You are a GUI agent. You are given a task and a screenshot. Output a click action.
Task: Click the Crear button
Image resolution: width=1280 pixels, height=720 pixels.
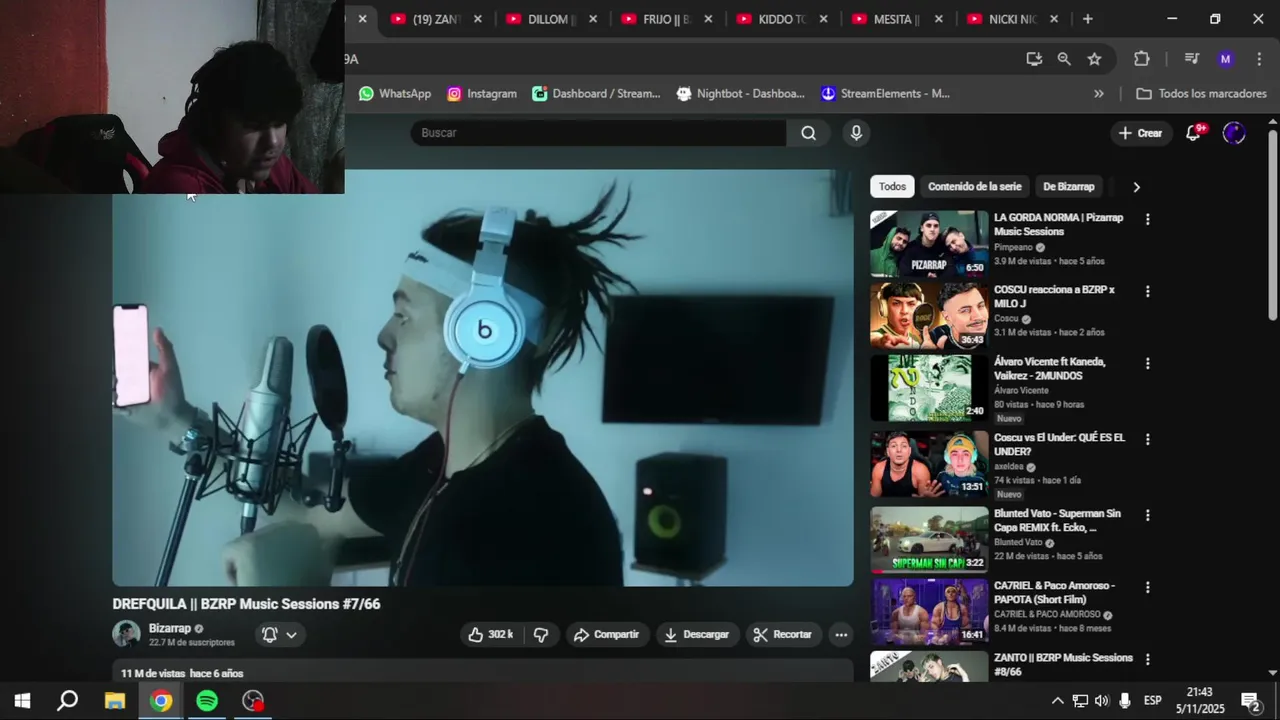tap(1140, 133)
